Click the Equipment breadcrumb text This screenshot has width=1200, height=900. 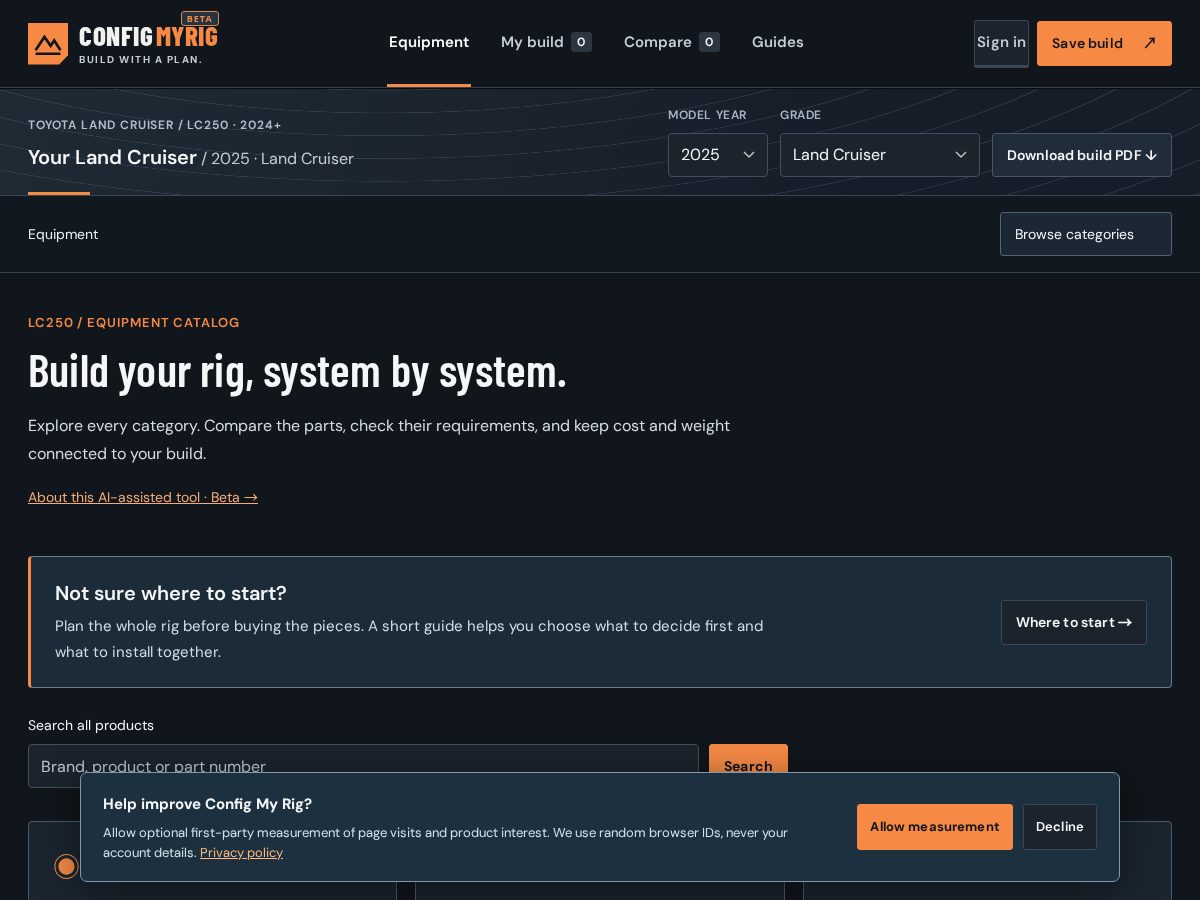click(63, 234)
